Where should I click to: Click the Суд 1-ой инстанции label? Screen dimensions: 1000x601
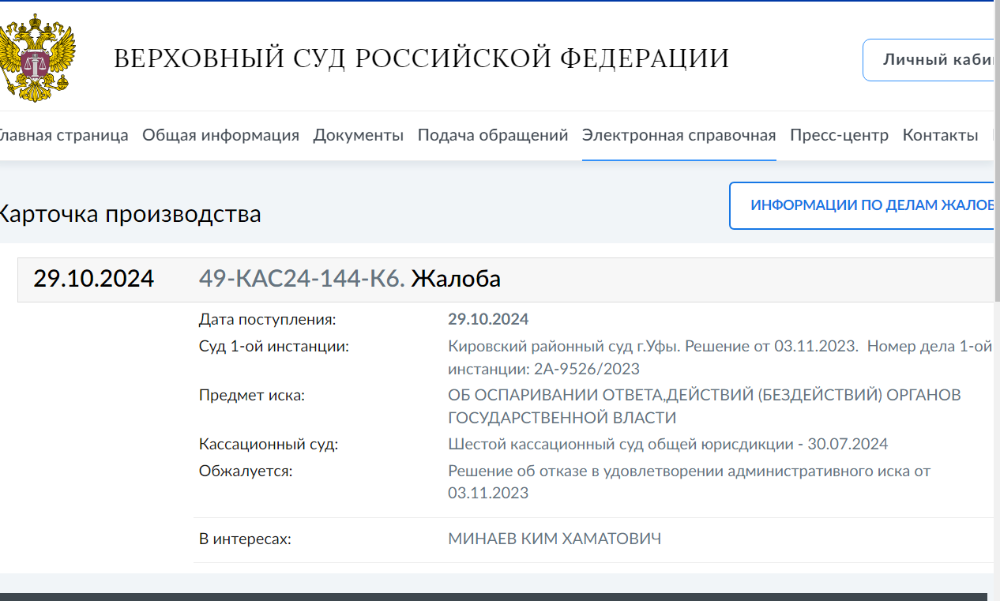[x=274, y=346]
